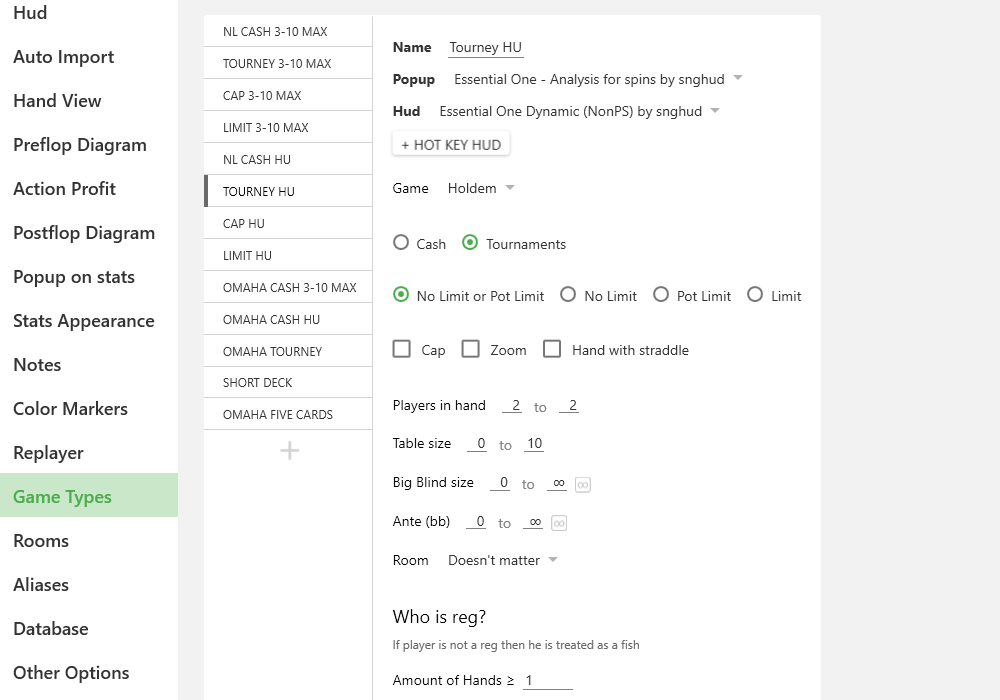Screen dimensions: 1000x700
Task: Click the + HOT KEY HUD button
Action: [451, 145]
